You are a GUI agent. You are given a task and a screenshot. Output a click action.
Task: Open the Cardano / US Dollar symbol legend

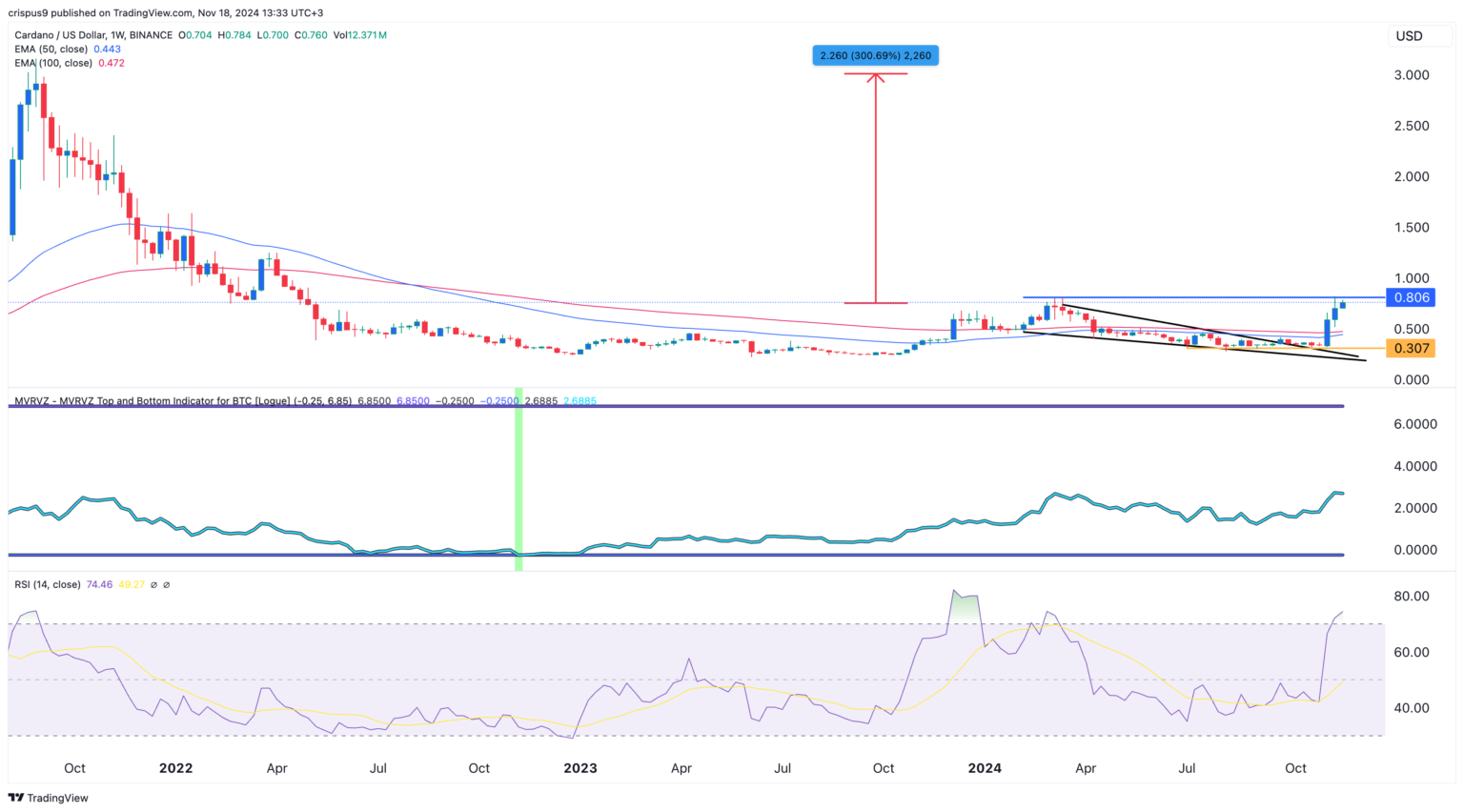[x=62, y=33]
